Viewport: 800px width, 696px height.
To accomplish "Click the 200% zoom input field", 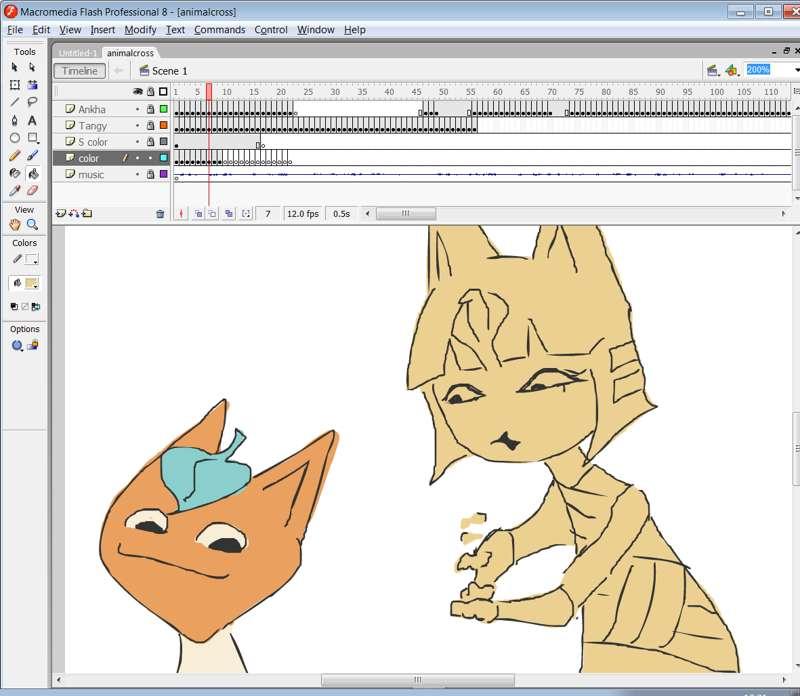I will pyautogui.click(x=768, y=70).
